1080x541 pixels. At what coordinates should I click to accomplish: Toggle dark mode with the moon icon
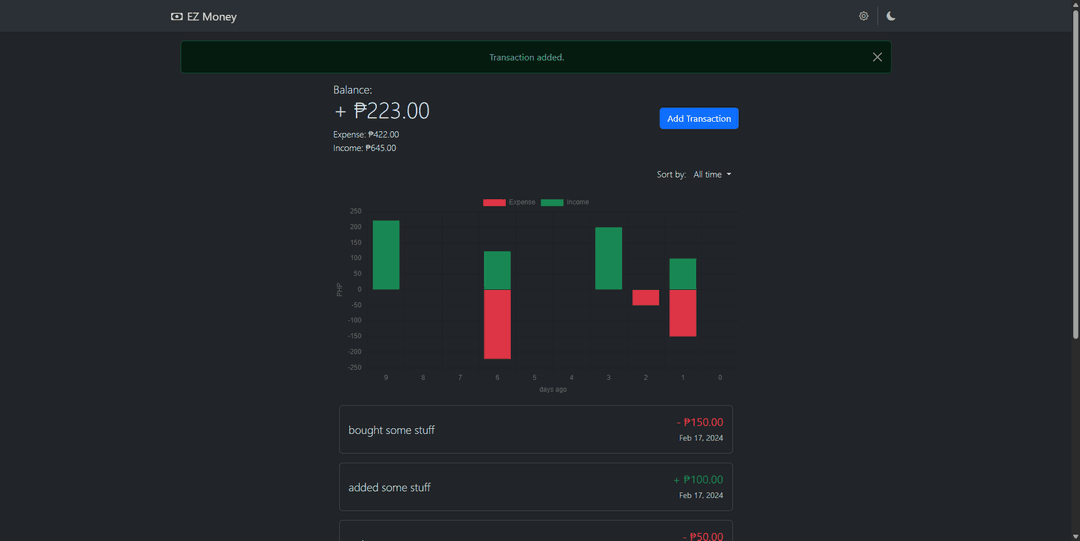click(x=891, y=16)
